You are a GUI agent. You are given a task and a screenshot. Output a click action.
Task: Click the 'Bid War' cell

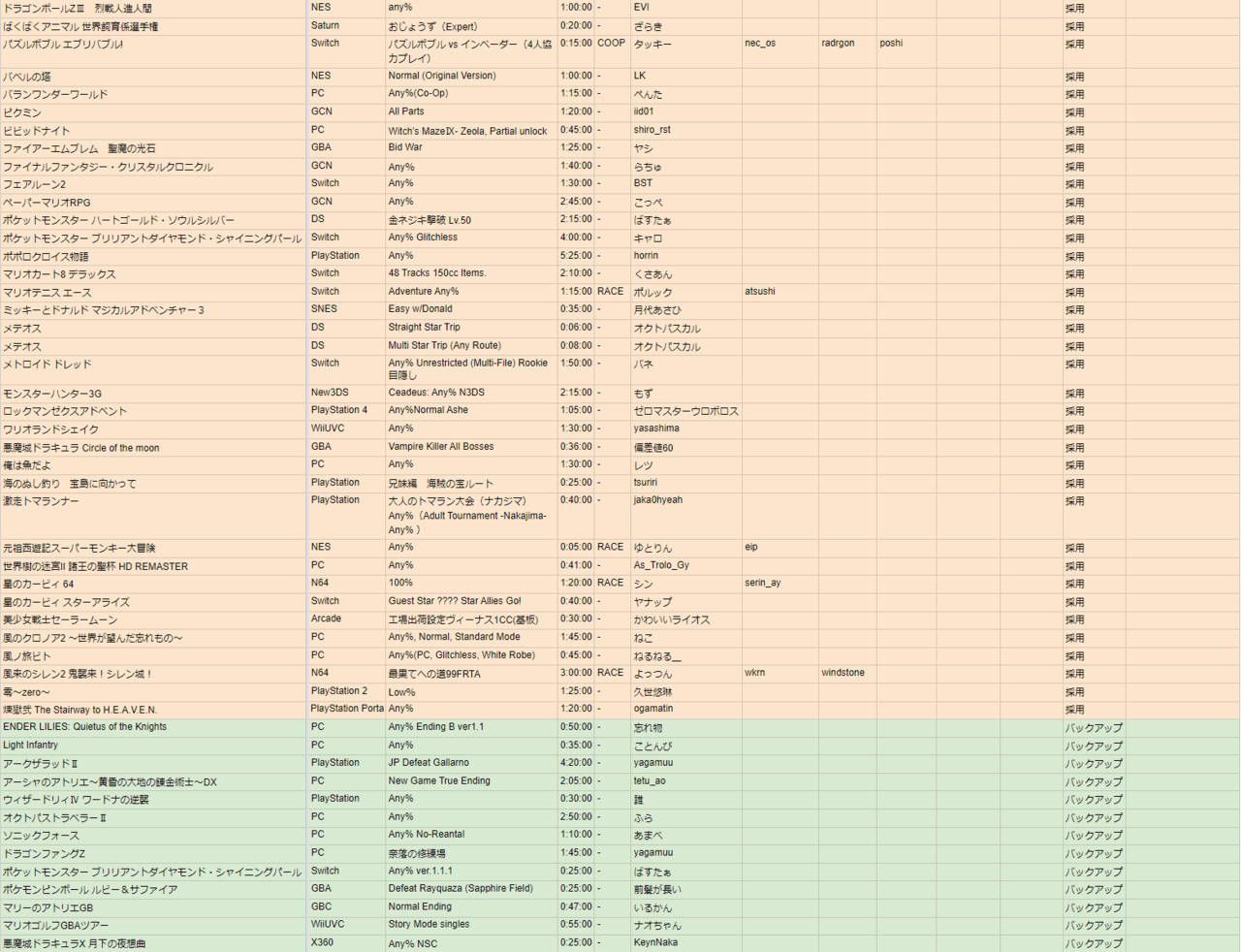tap(470, 147)
